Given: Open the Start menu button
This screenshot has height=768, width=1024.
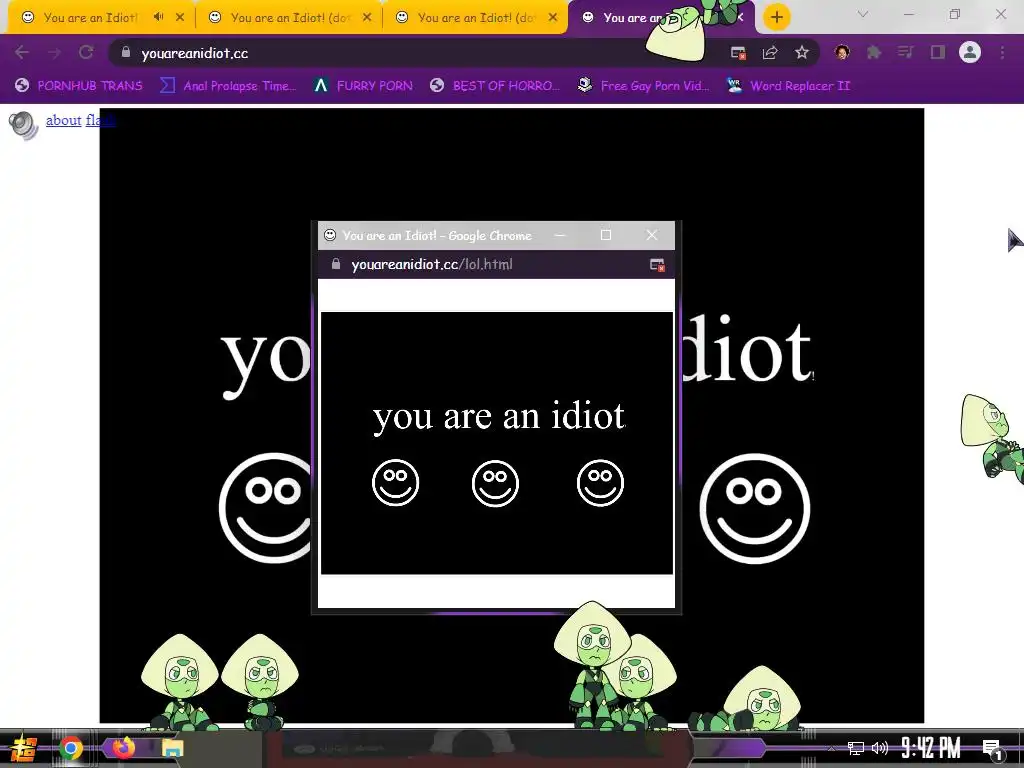Looking at the screenshot, I should (24, 748).
